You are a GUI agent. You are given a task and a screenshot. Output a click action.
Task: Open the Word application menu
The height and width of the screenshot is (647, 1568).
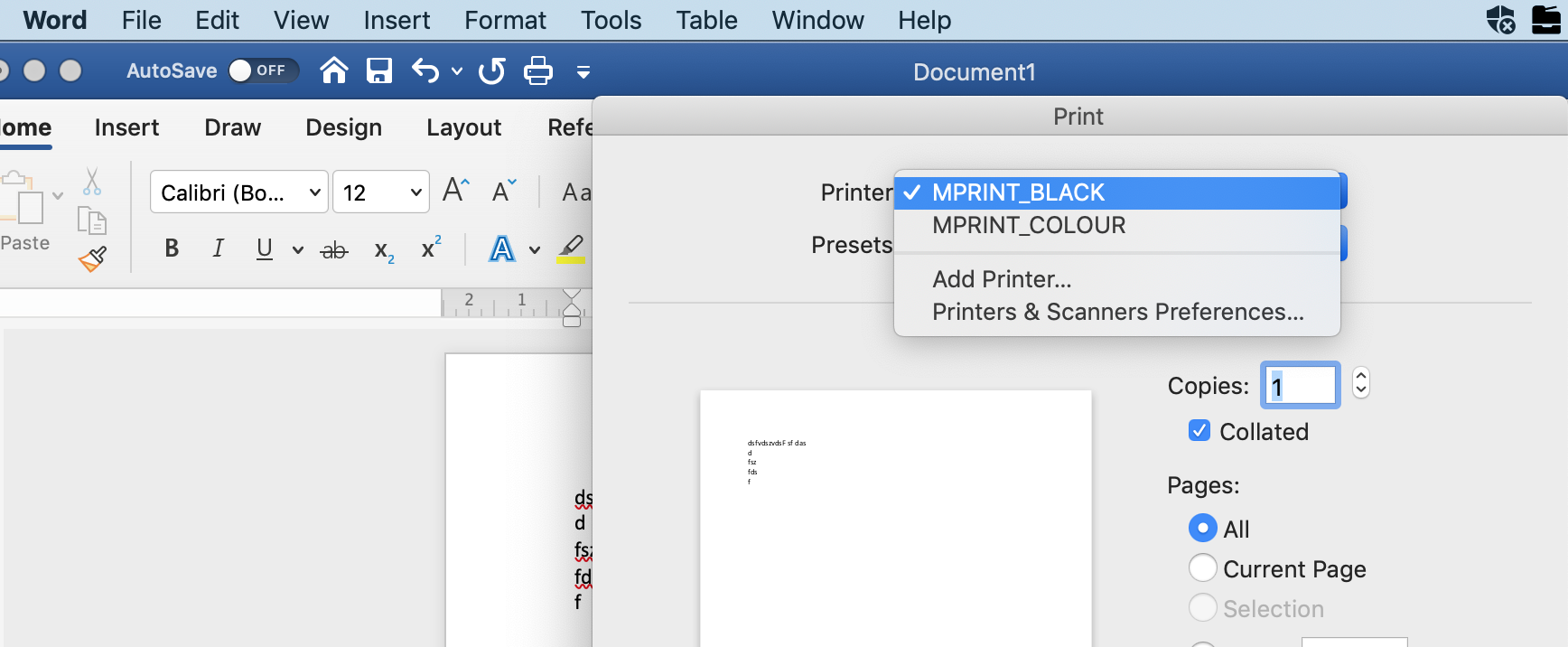pyautogui.click(x=55, y=20)
